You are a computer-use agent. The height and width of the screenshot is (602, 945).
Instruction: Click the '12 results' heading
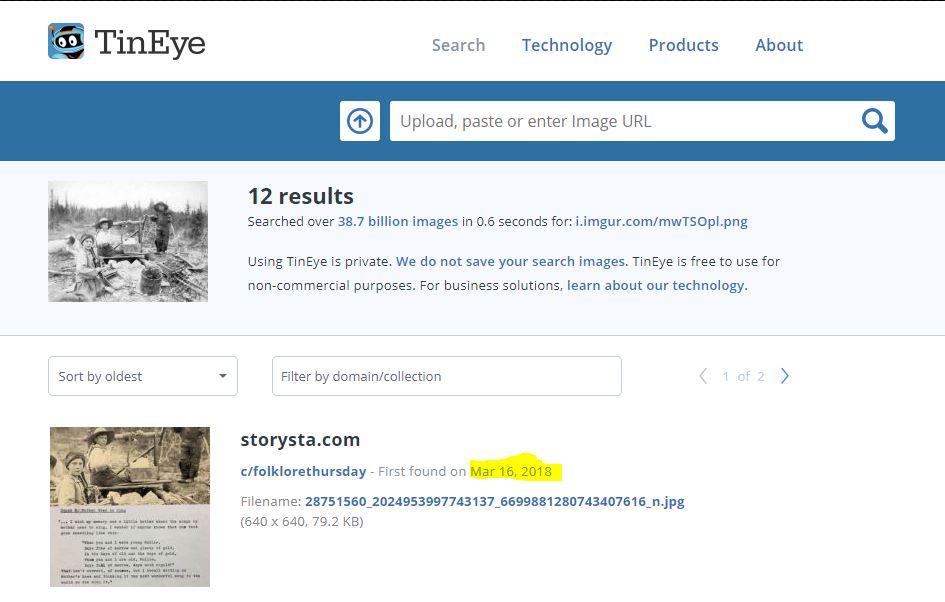[301, 196]
